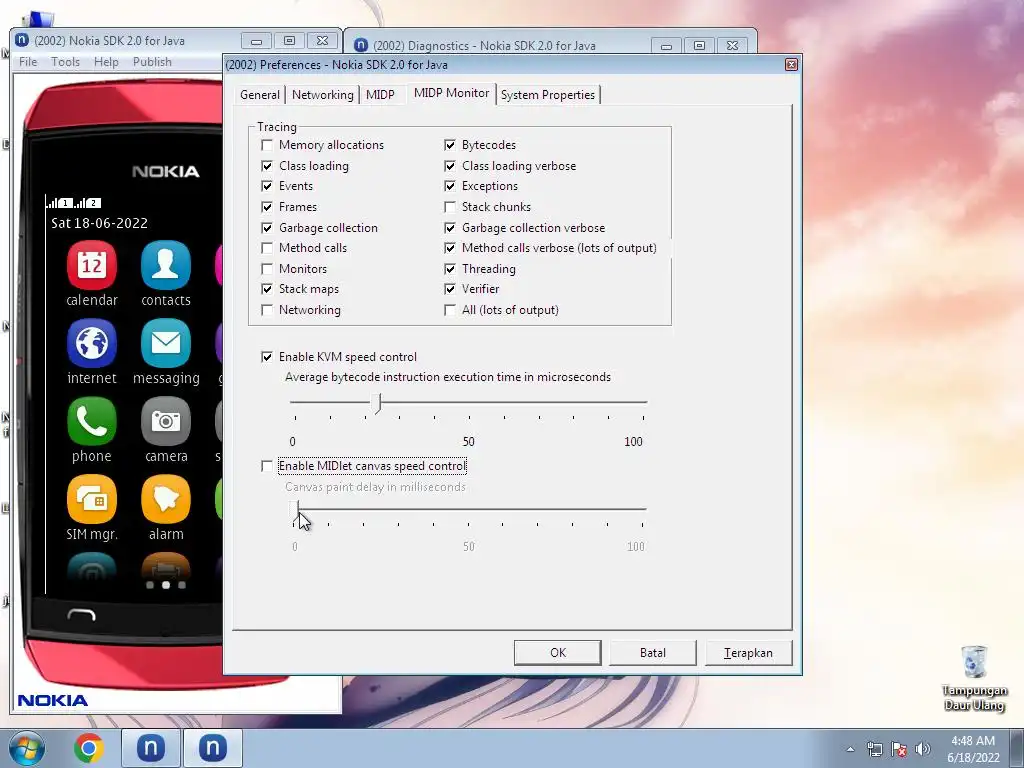
Task: Open the Help menu in Nokia SDK window
Action: [106, 62]
